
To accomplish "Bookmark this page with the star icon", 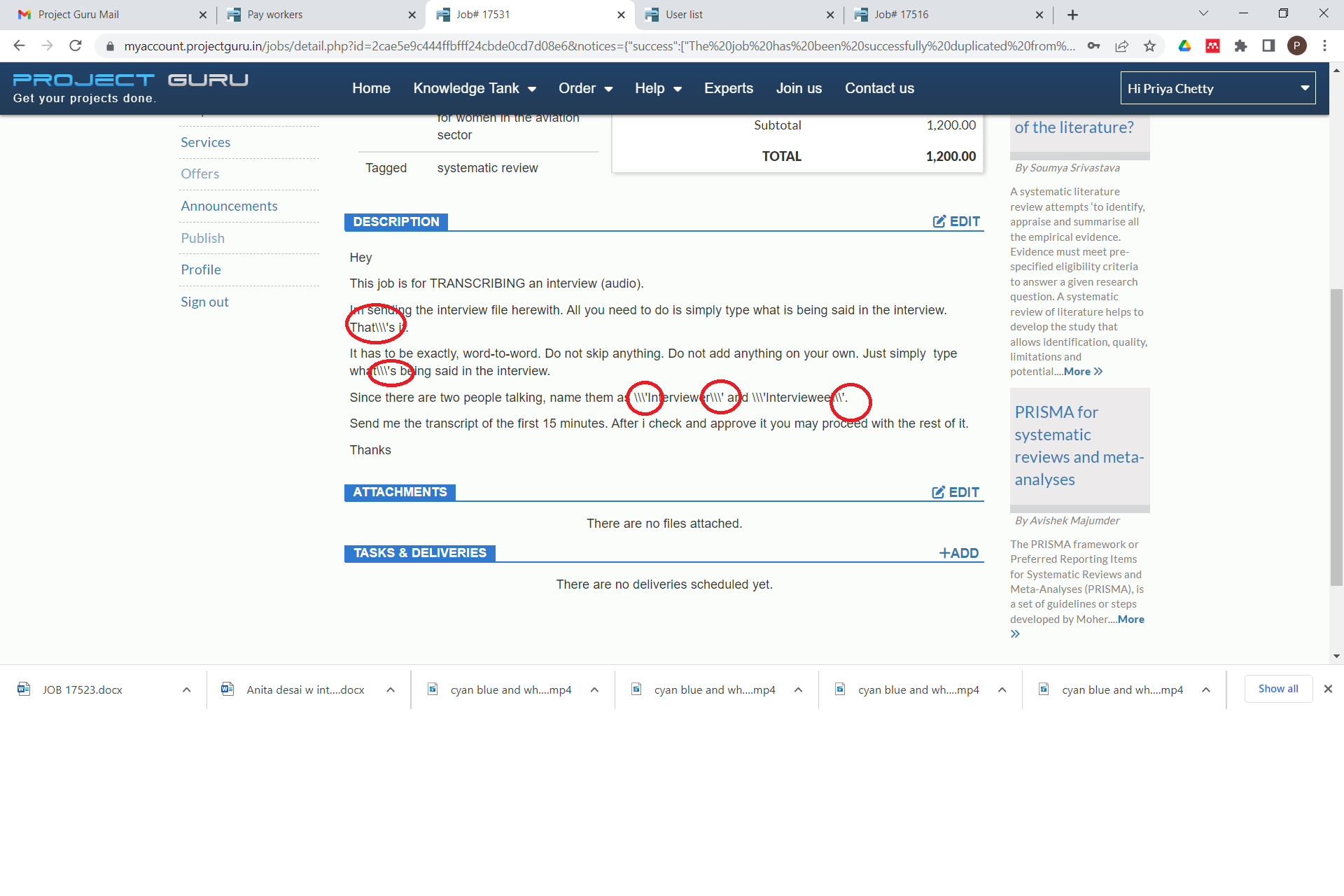I will pos(1149,46).
